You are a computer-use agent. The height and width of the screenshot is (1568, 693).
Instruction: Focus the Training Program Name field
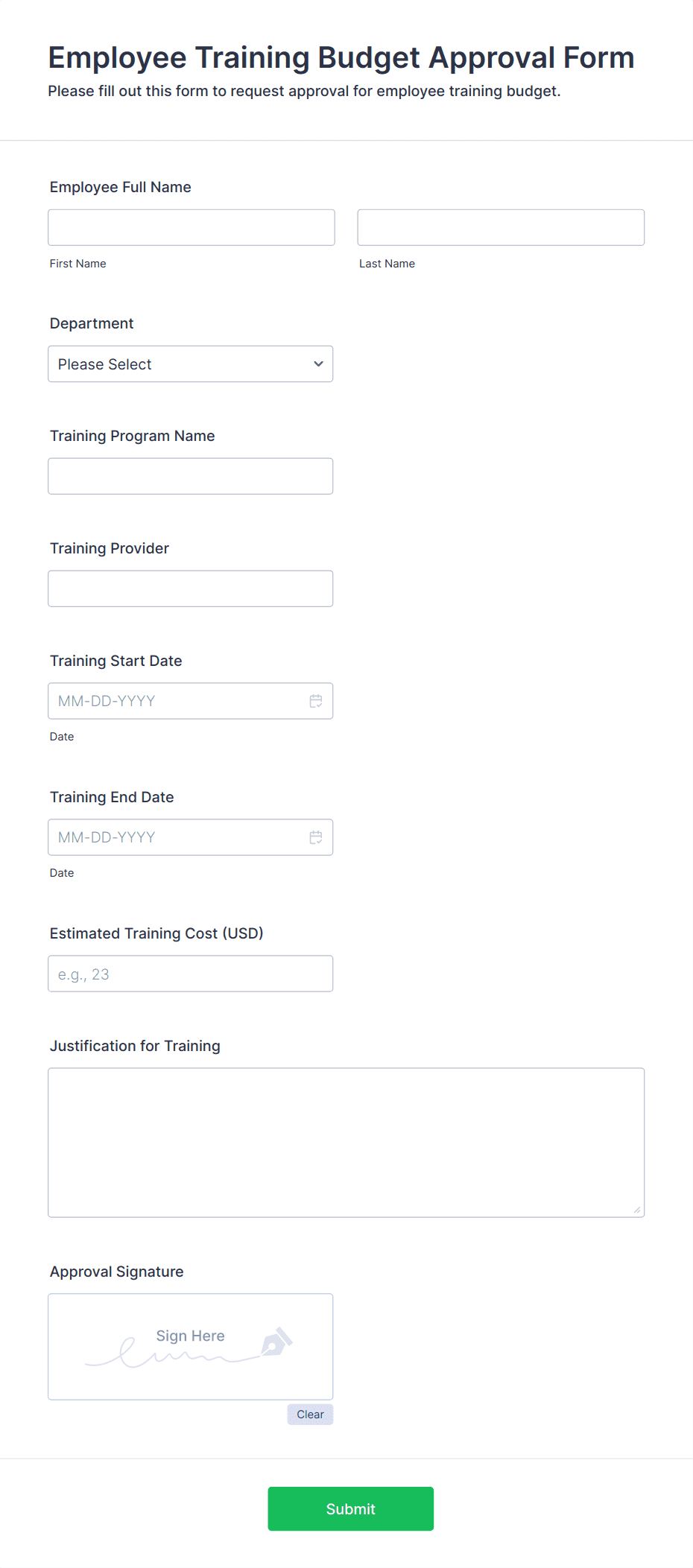[x=190, y=475]
